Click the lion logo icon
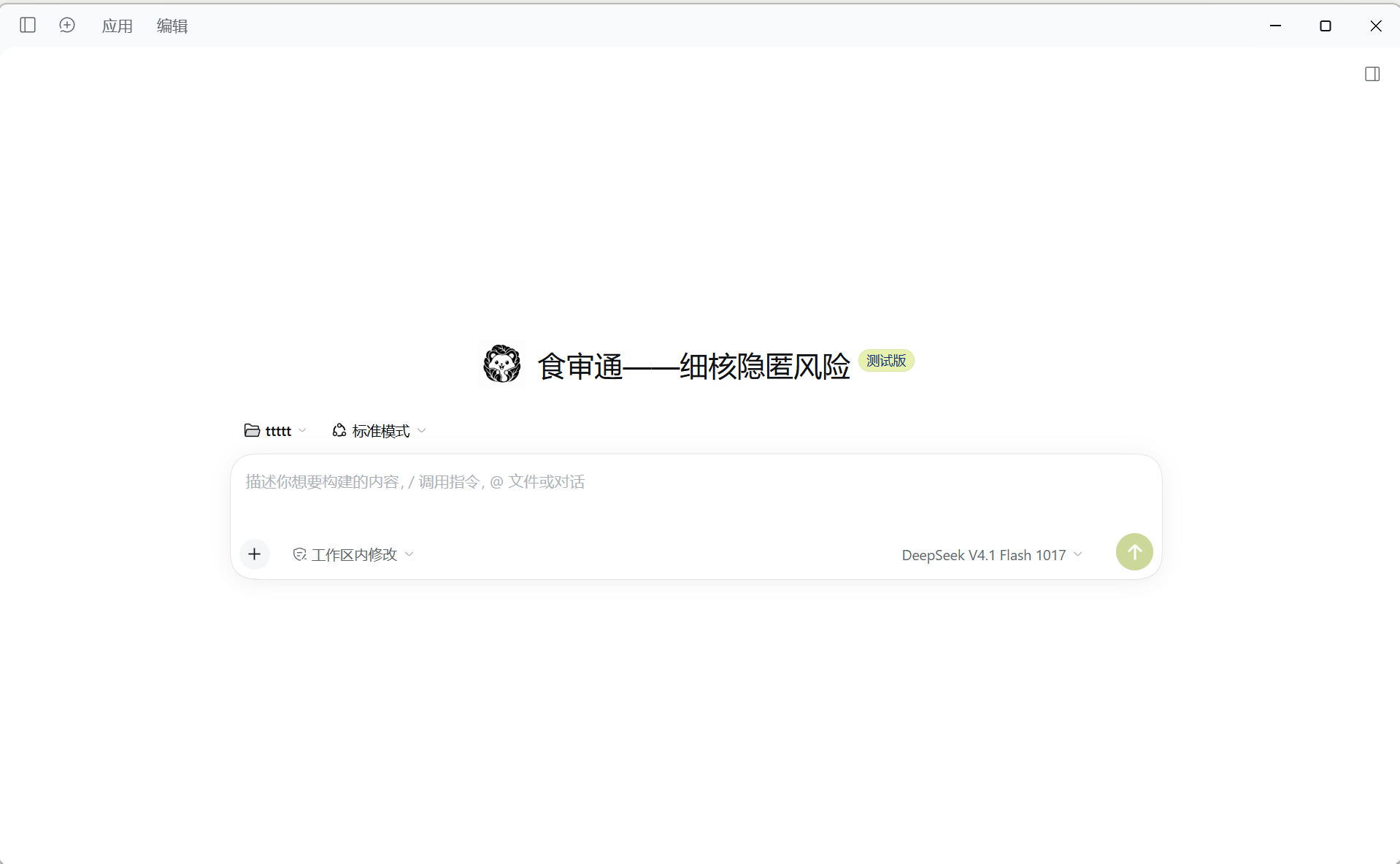Image resolution: width=1400 pixels, height=864 pixels. click(502, 364)
